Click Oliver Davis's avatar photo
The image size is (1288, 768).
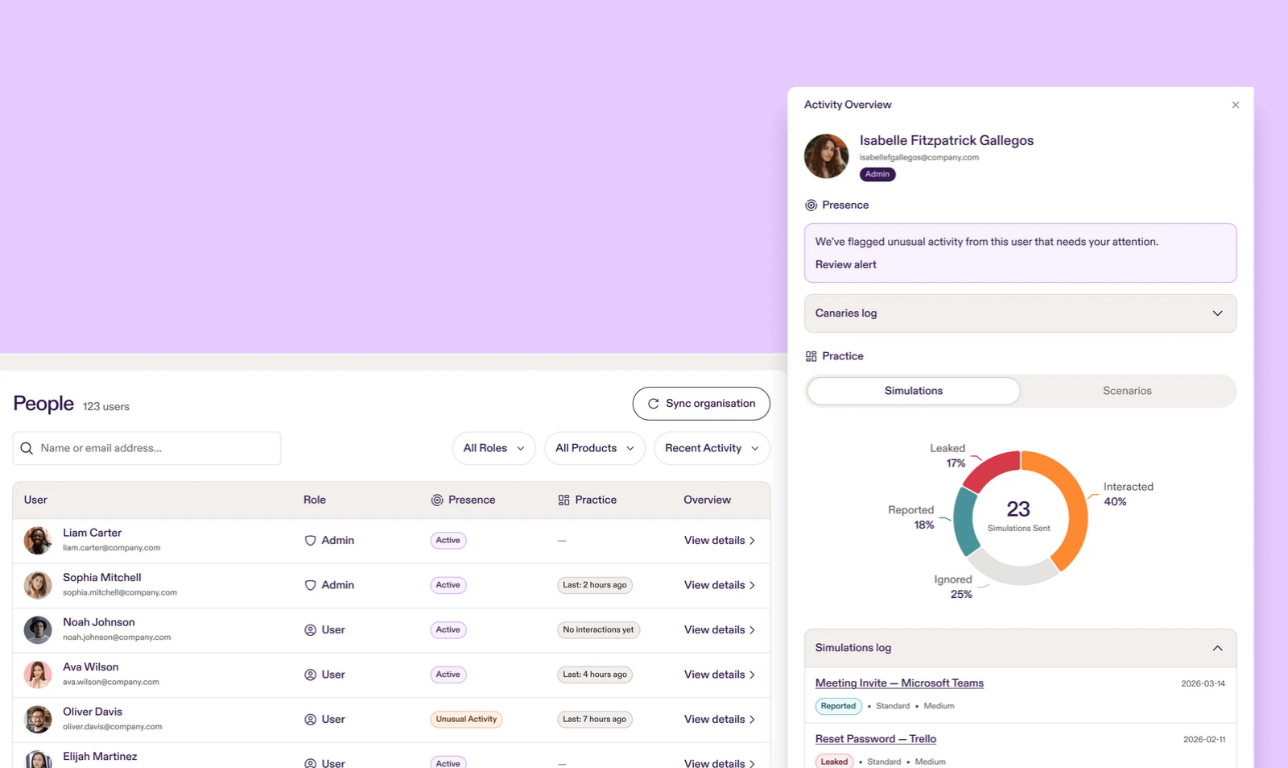[x=38, y=720]
